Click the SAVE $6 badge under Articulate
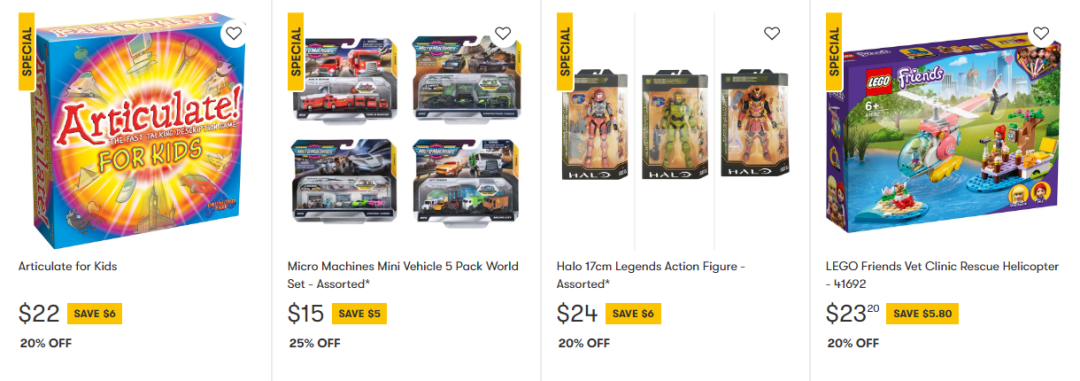Image resolution: width=1080 pixels, height=381 pixels. pos(94,313)
